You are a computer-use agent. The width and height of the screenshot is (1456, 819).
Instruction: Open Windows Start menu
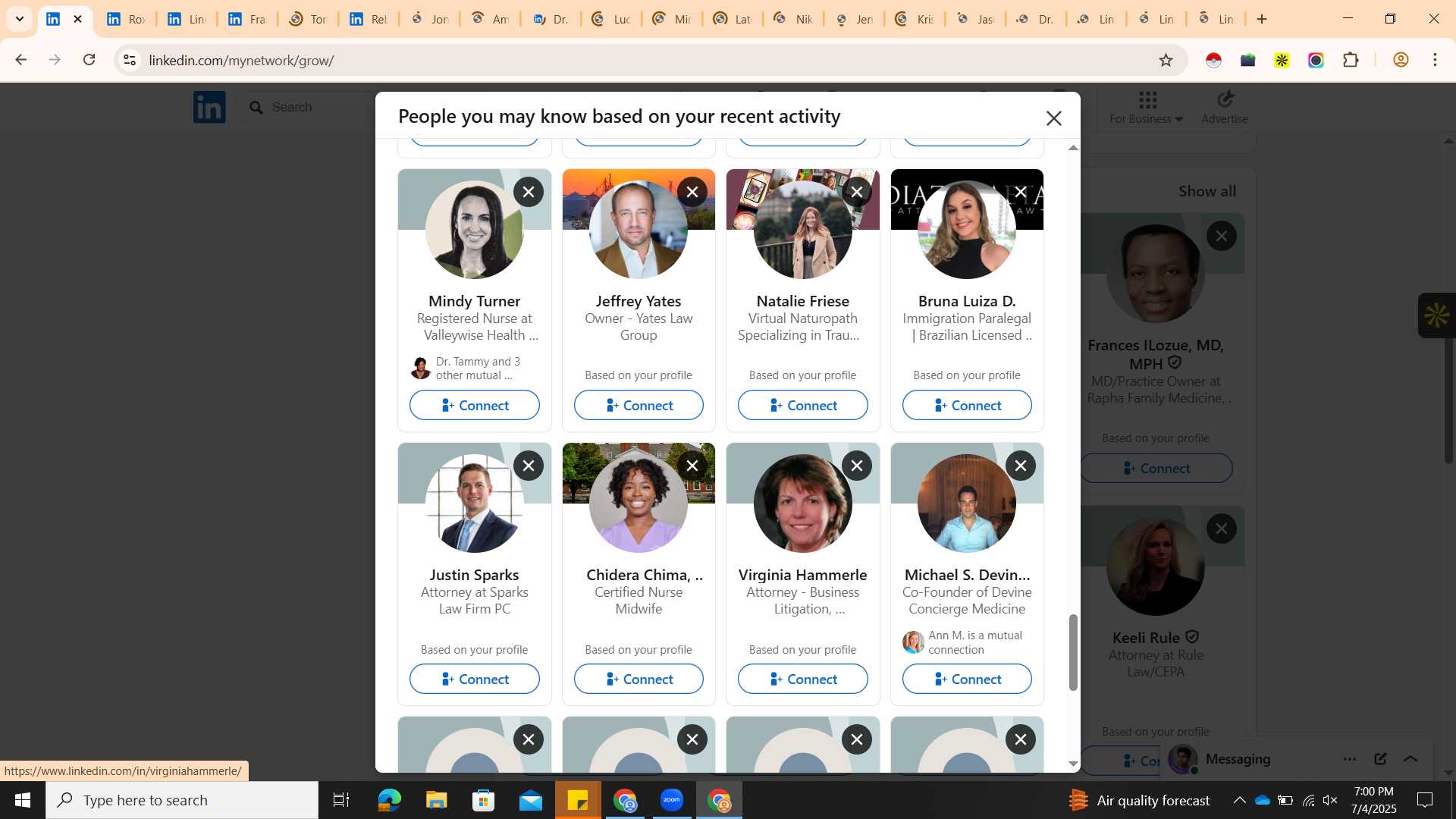(x=23, y=800)
